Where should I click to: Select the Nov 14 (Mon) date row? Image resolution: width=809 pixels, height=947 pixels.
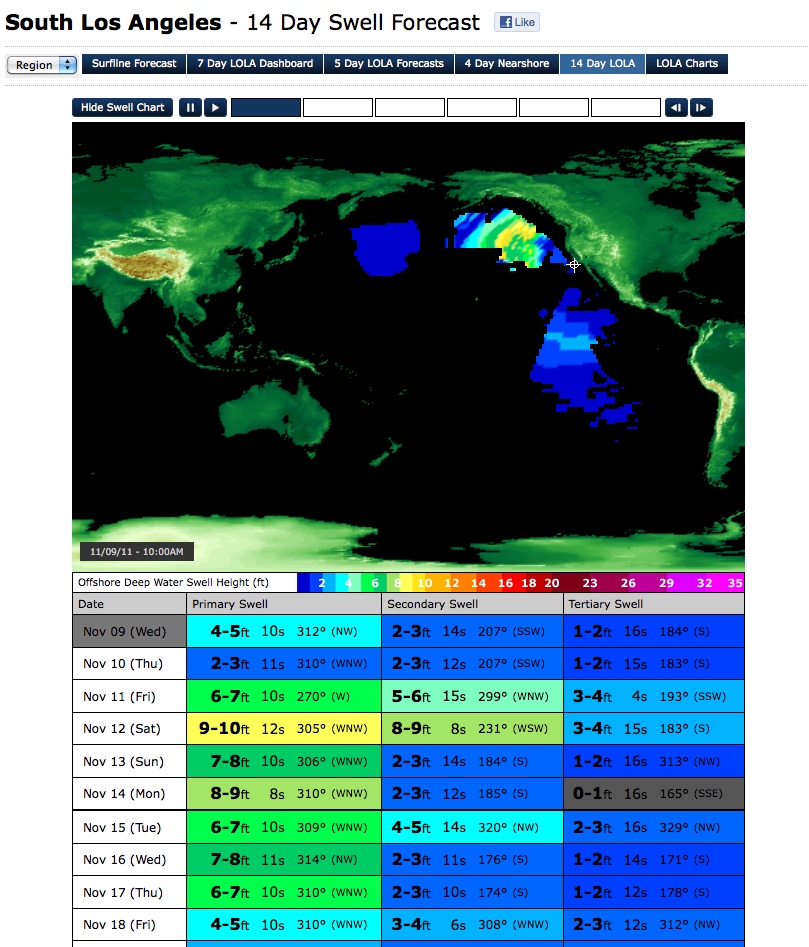129,794
